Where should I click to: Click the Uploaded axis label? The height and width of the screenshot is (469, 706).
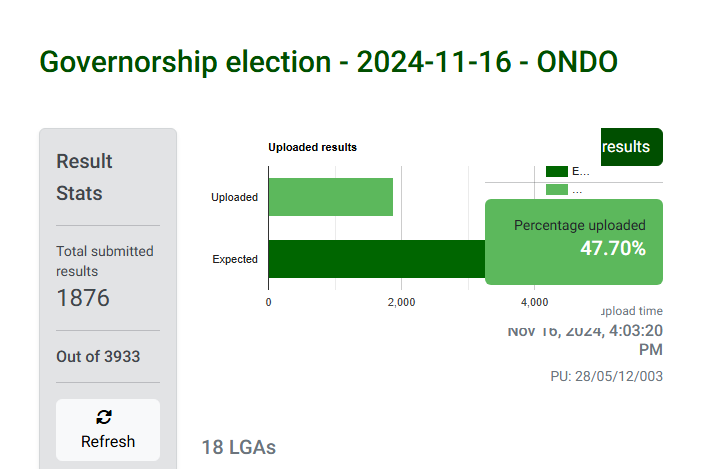[234, 197]
